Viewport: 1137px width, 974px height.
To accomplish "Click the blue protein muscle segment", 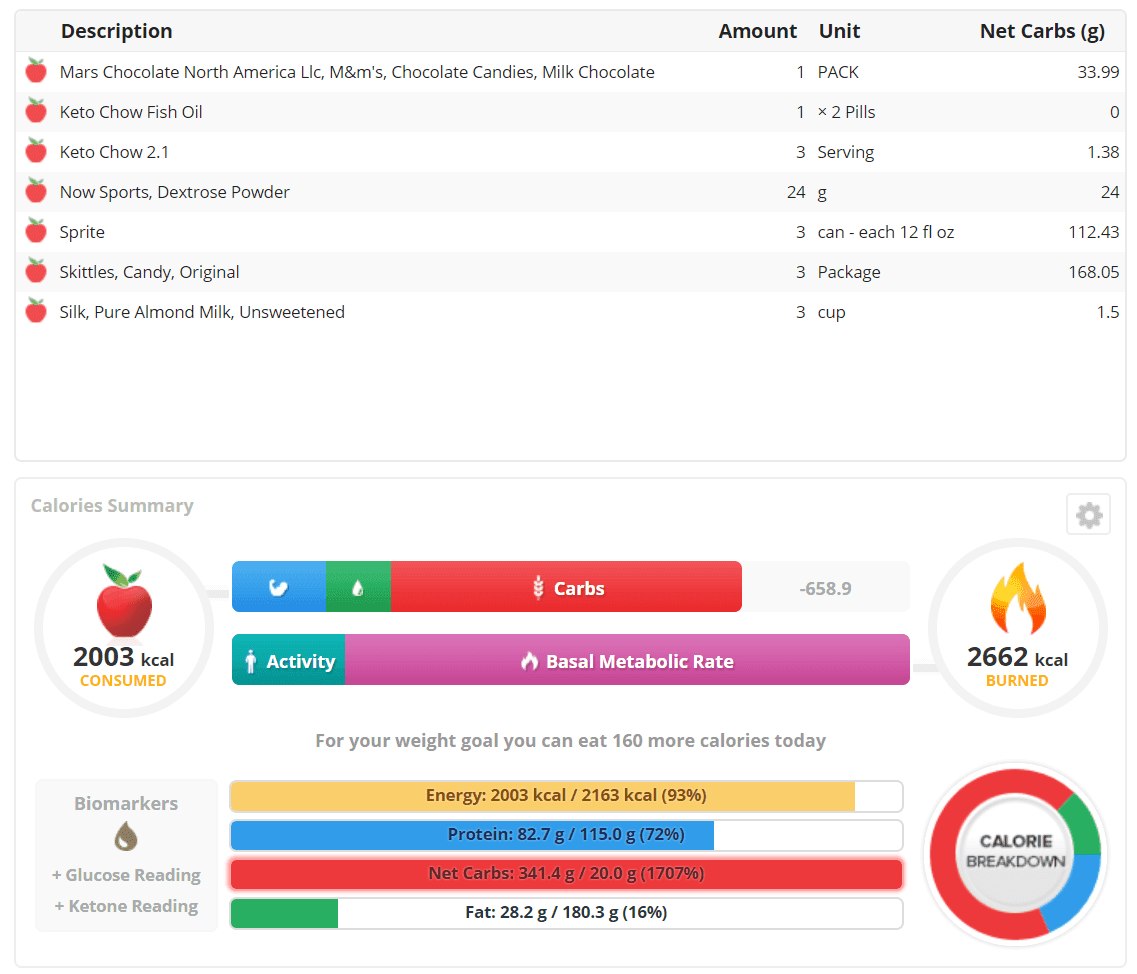I will point(279,587).
